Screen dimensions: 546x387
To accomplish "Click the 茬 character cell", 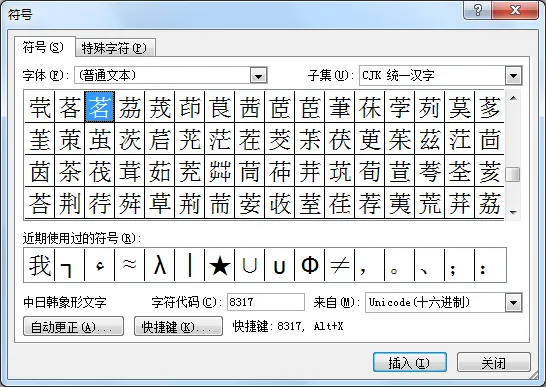I will click(250, 139).
